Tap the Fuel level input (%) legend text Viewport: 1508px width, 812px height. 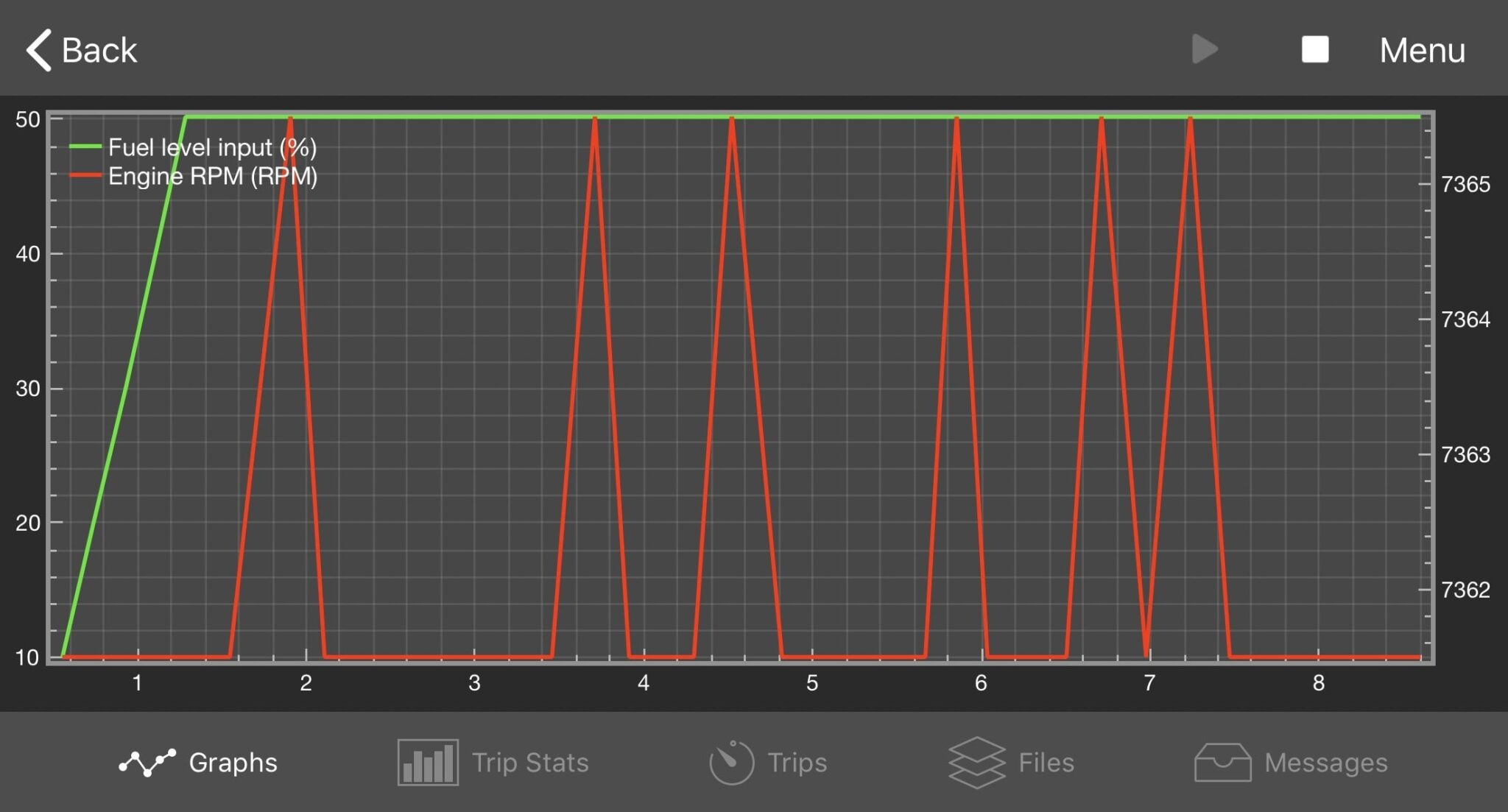[212, 147]
